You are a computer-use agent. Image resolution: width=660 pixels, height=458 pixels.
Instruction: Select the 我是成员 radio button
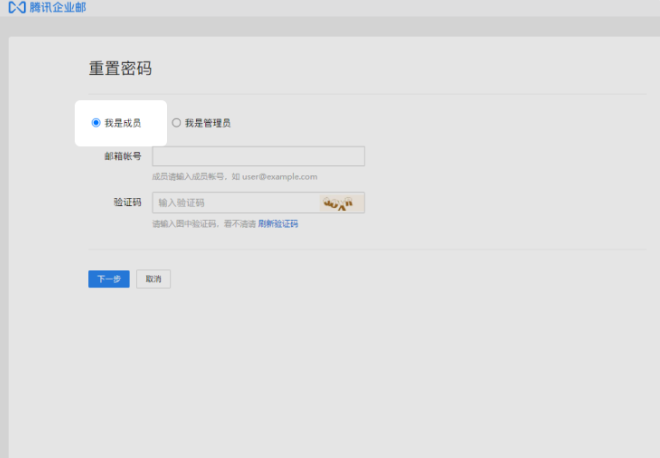click(96, 123)
